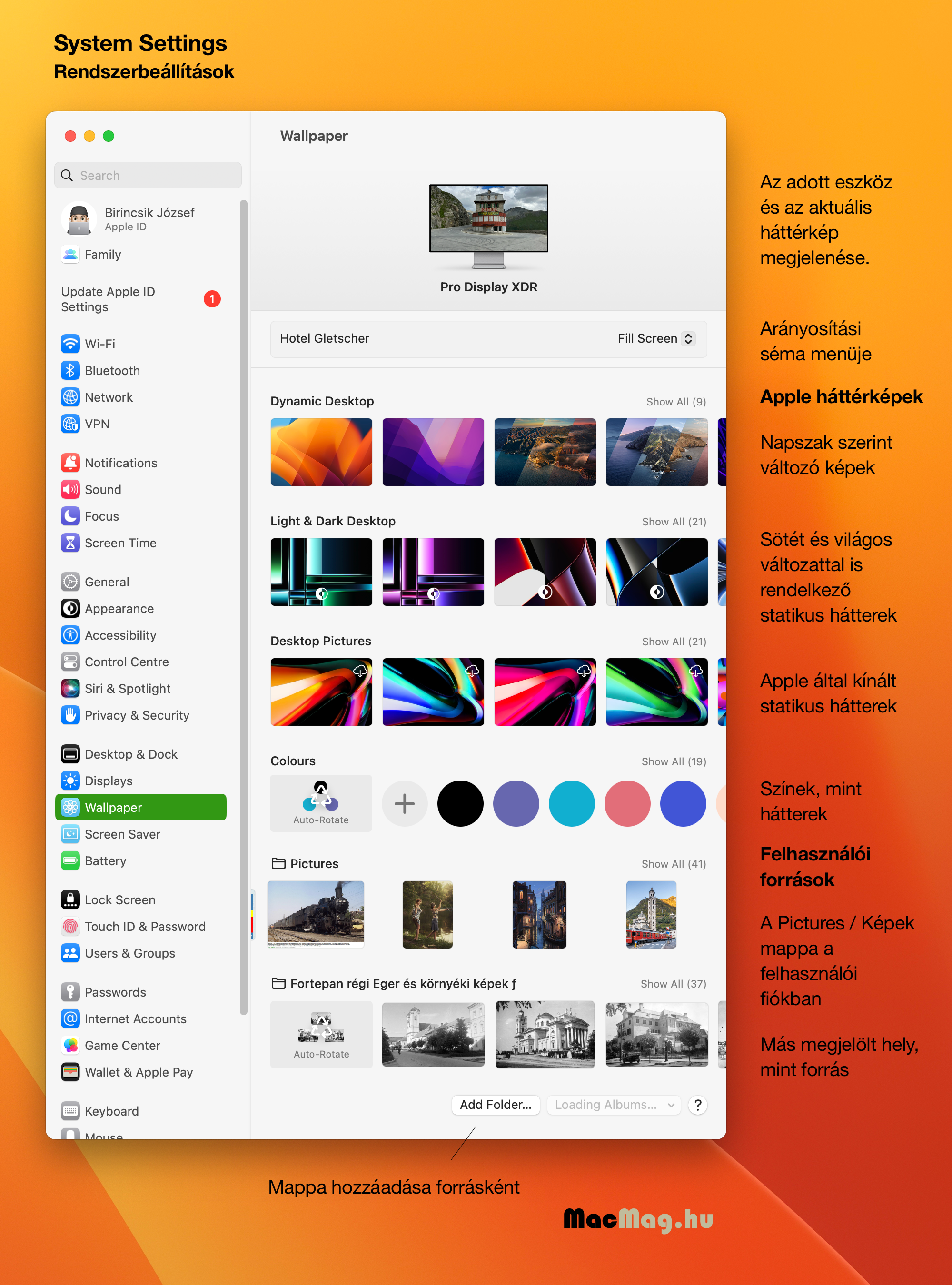Choose steam locomotive picture

(x=316, y=914)
